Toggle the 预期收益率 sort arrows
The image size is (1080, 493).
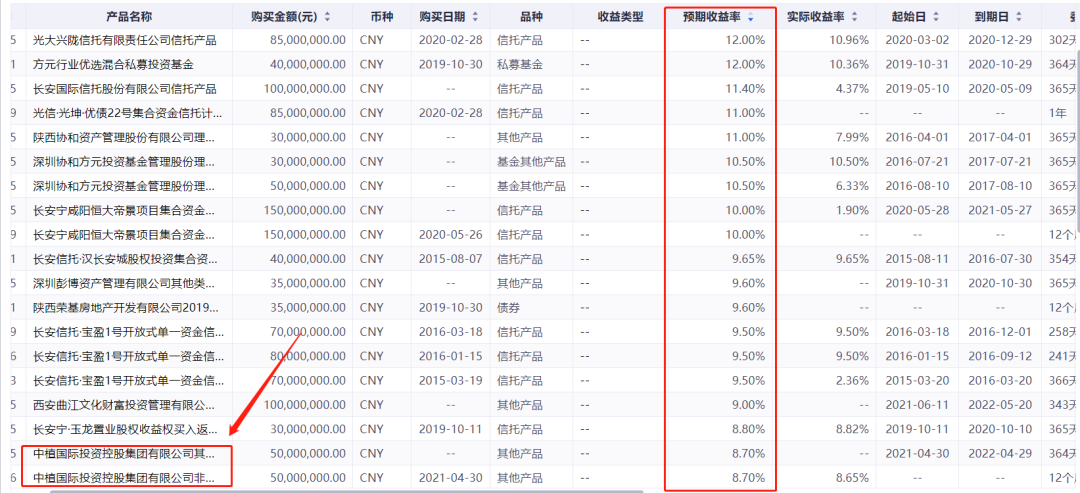click(750, 17)
